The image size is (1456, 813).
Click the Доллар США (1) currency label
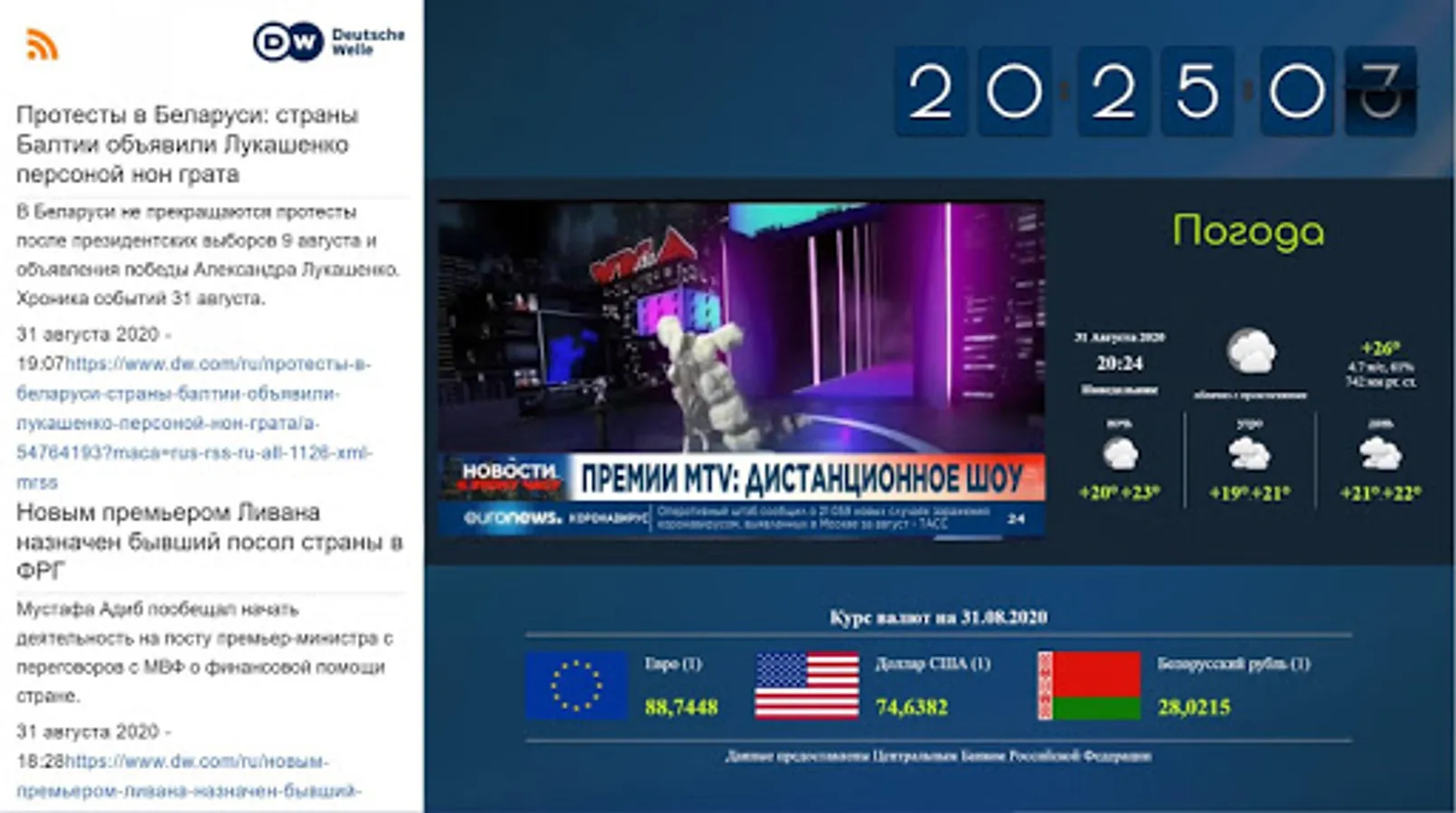(933, 664)
